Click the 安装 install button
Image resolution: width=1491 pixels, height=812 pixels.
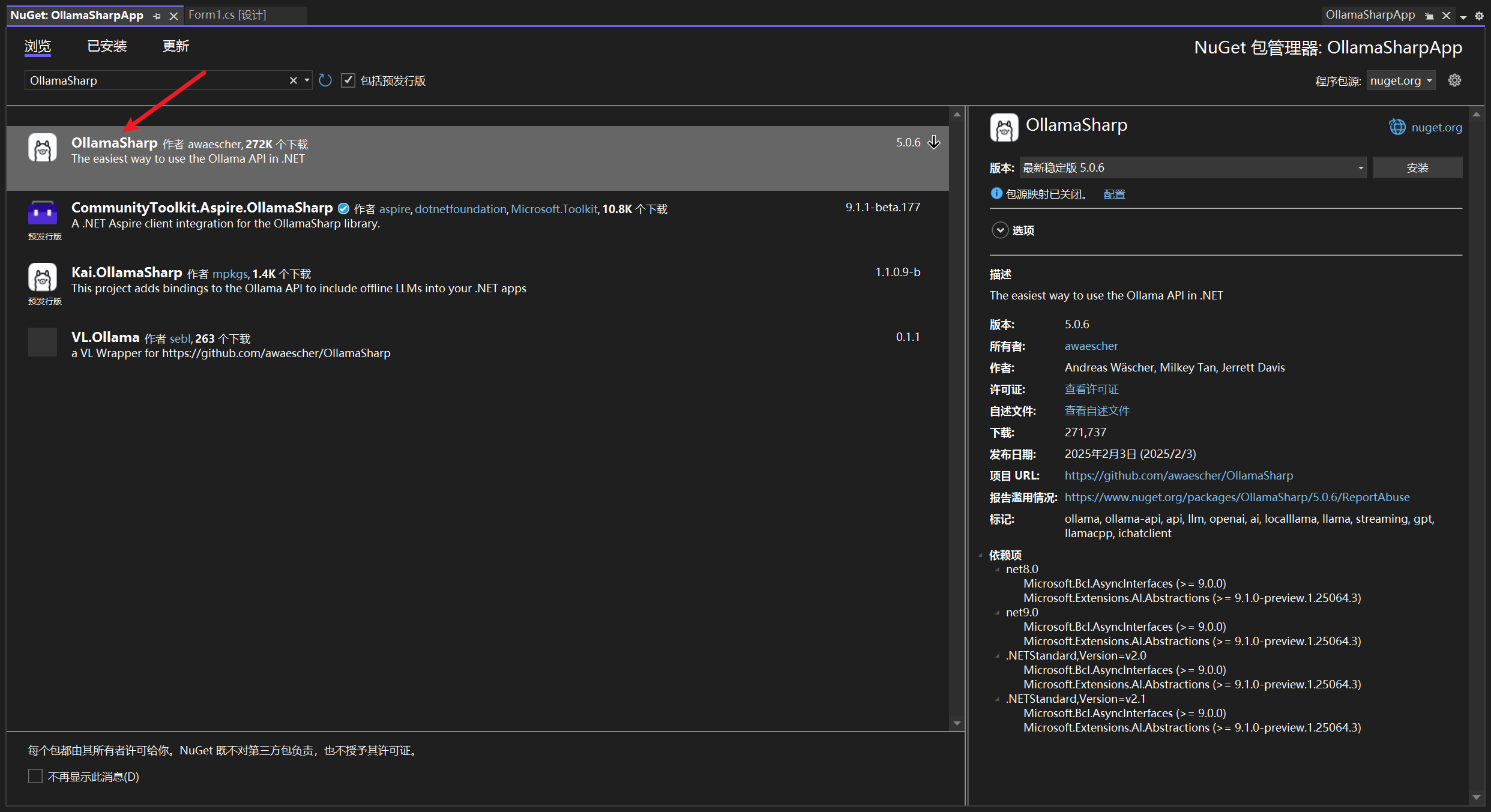pyautogui.click(x=1417, y=168)
